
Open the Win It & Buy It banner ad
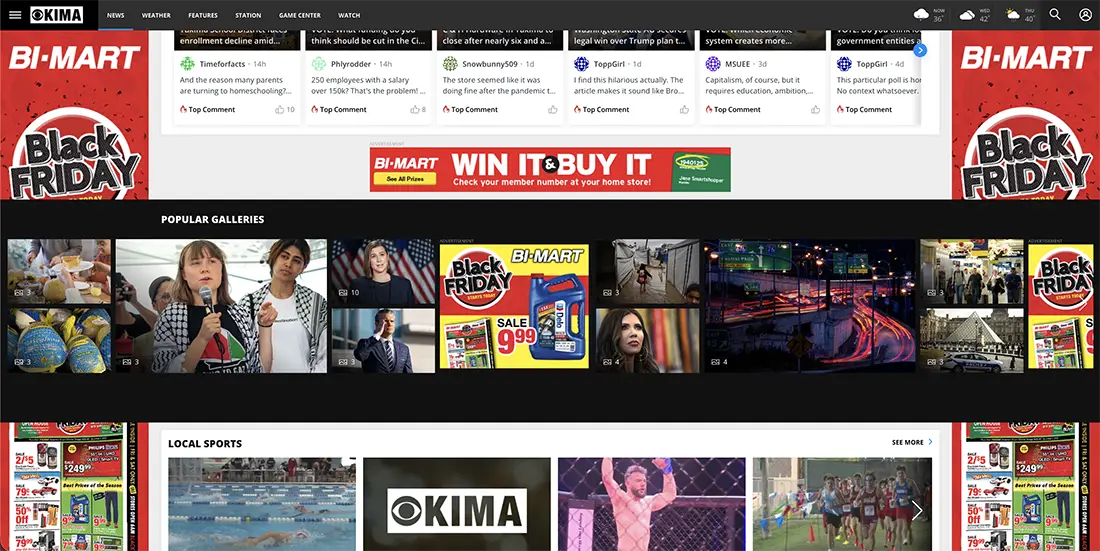point(550,169)
